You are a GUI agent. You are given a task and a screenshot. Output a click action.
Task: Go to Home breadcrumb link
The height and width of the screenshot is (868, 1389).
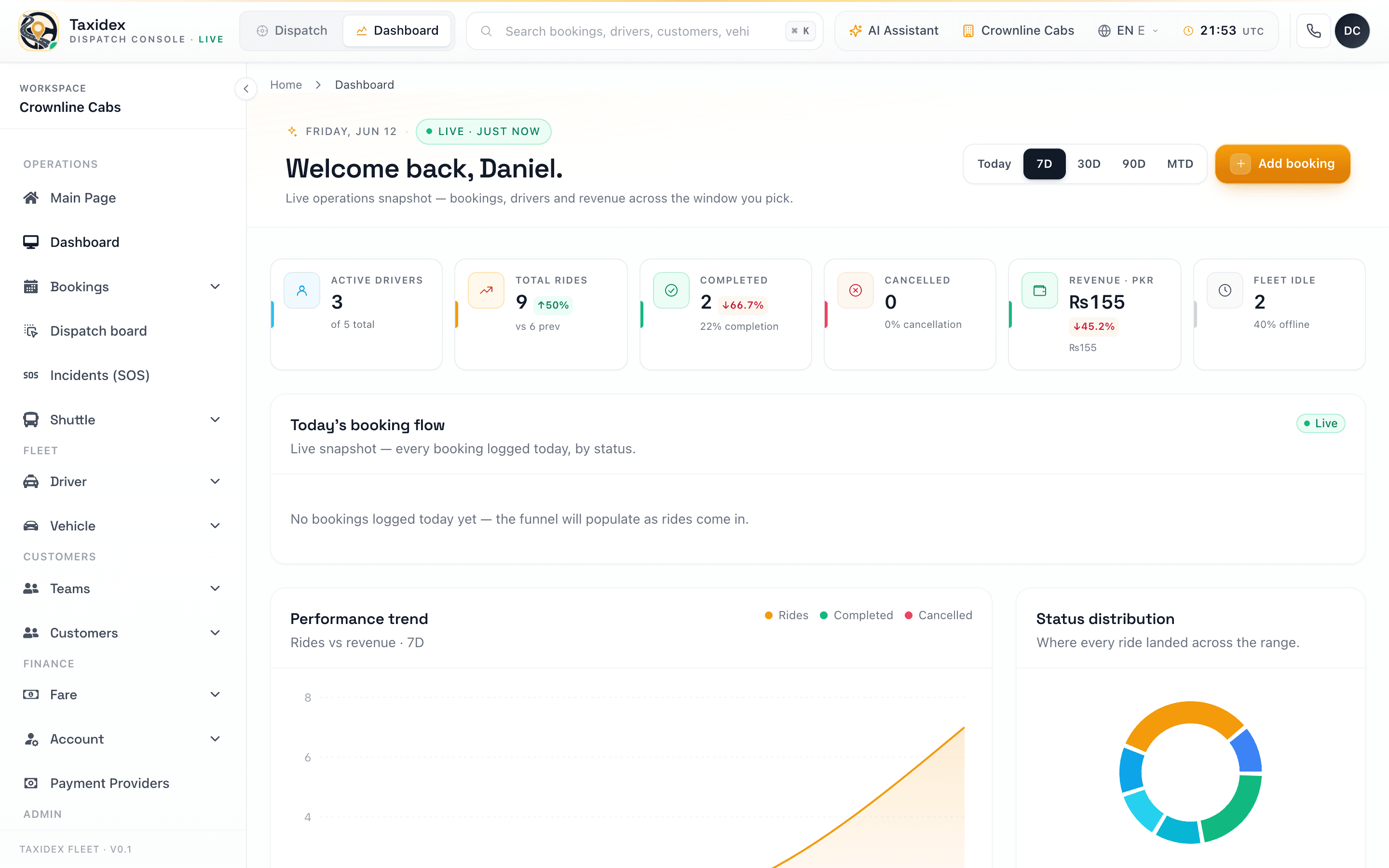pos(286,85)
